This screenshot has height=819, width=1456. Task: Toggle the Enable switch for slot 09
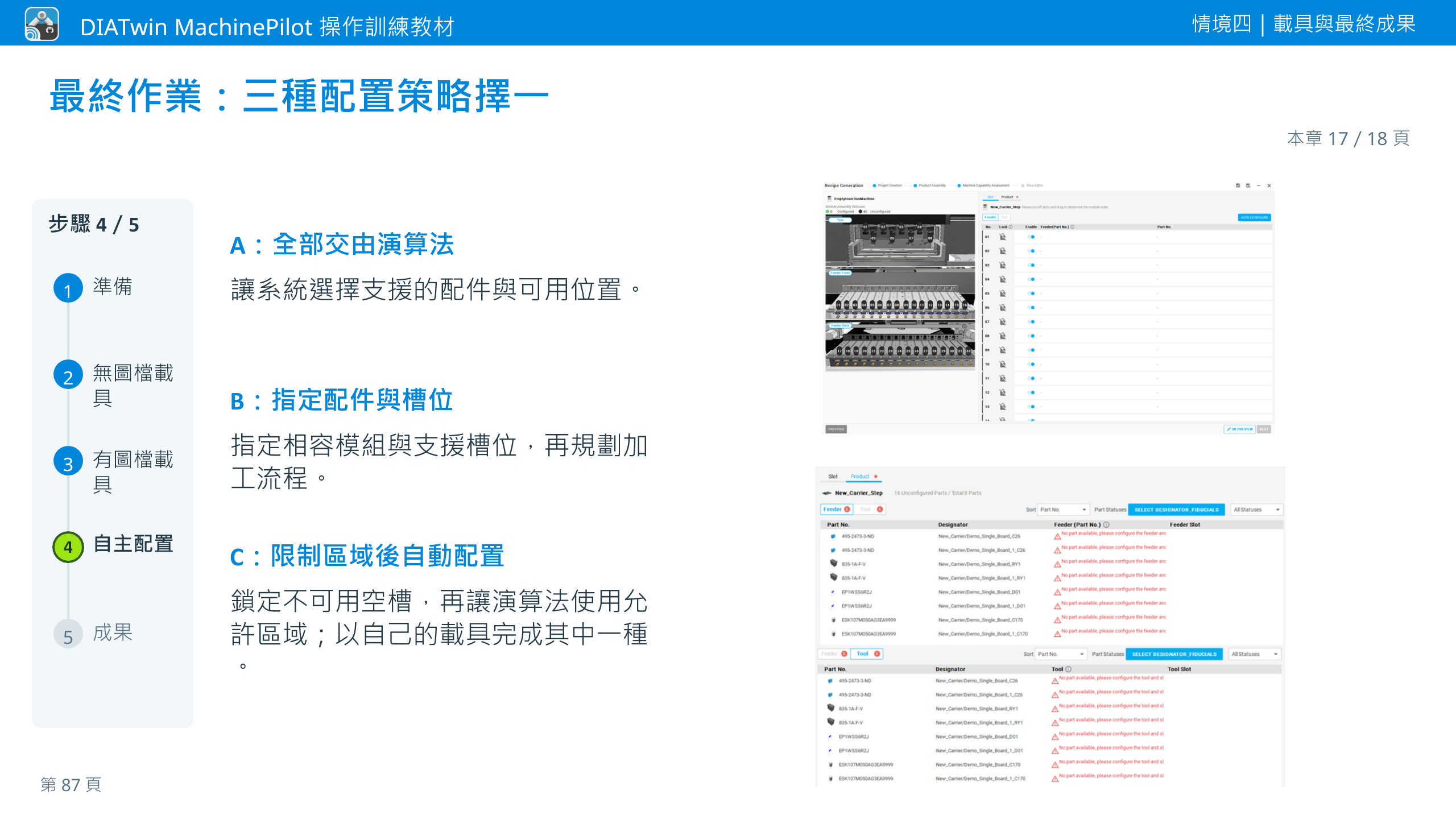[1031, 350]
